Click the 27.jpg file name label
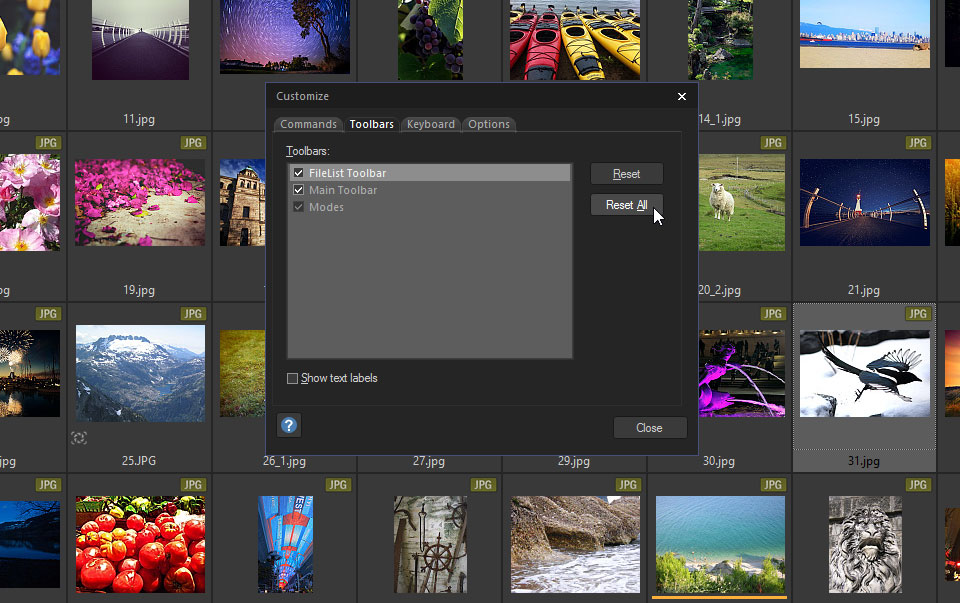Screen dimensions: 960x603 tap(429, 461)
